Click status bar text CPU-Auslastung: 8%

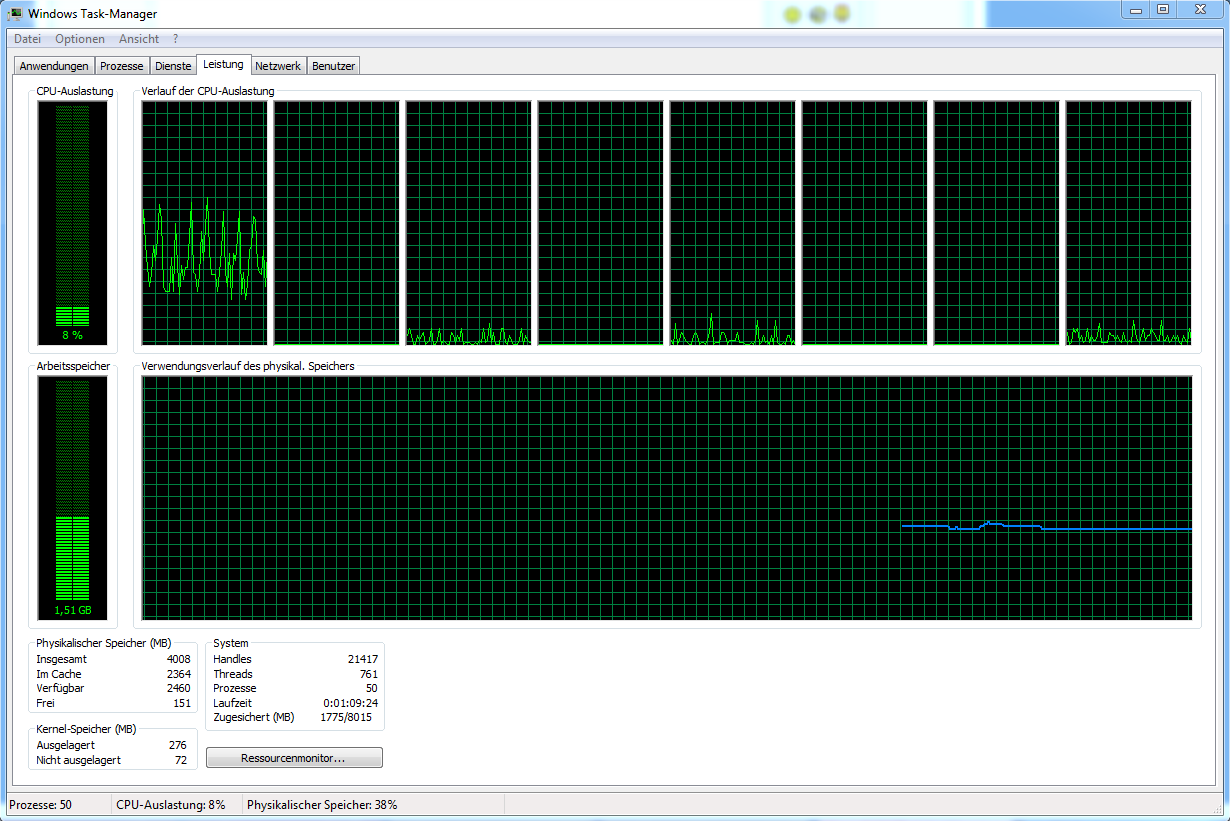click(x=171, y=804)
